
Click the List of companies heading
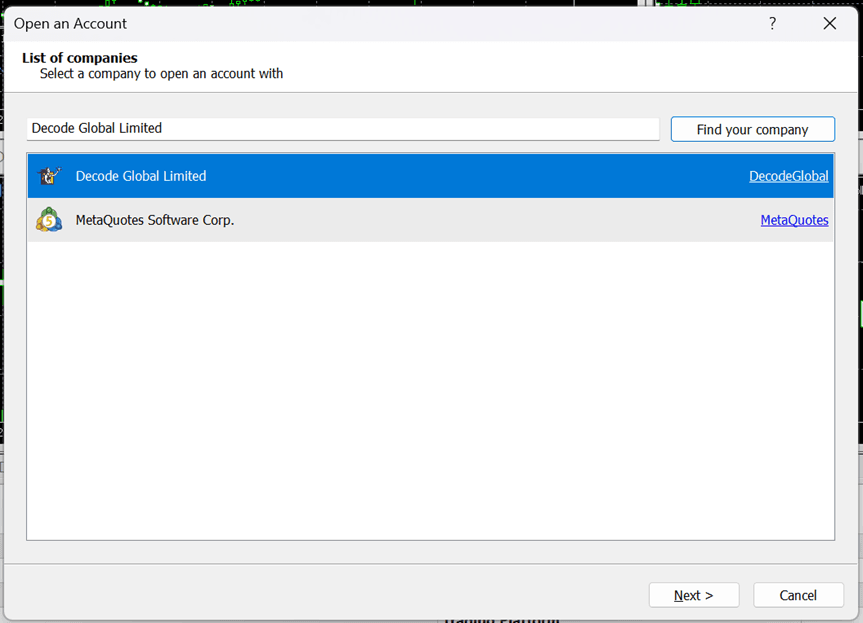[x=80, y=58]
